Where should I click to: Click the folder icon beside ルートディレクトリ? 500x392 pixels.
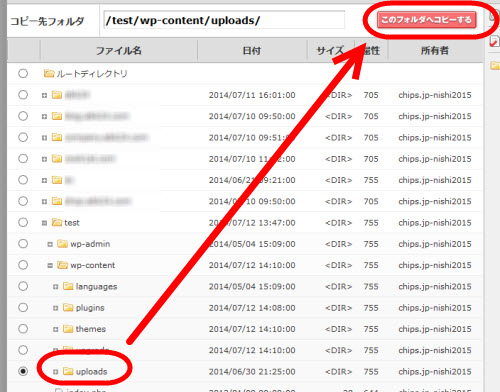49,73
